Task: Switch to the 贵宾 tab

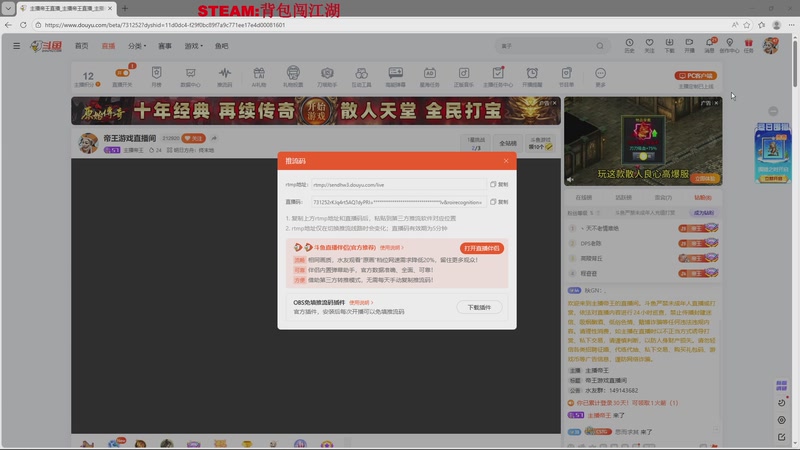Action: pos(663,197)
